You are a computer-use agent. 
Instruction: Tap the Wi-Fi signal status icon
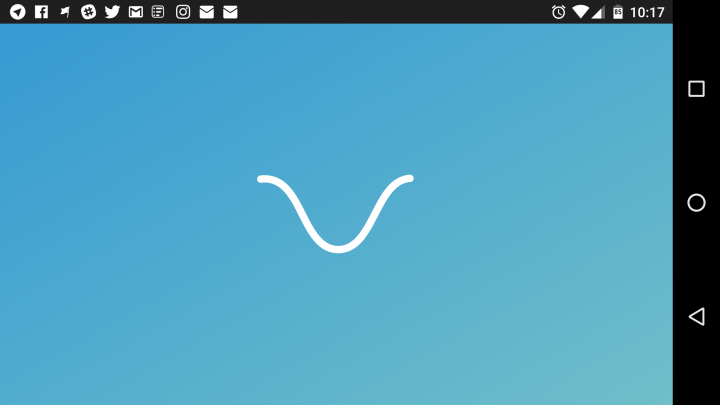coord(581,12)
